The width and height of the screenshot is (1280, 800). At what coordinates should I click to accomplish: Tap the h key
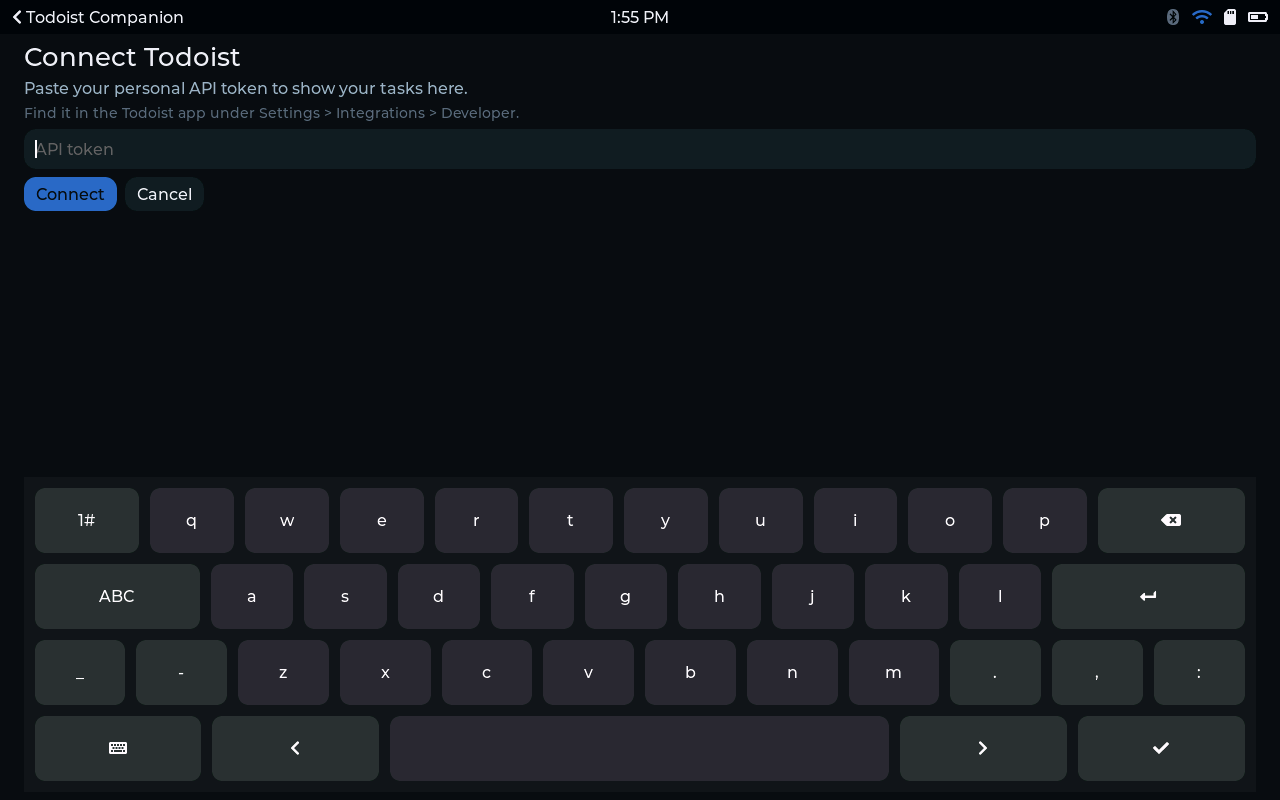(x=719, y=596)
